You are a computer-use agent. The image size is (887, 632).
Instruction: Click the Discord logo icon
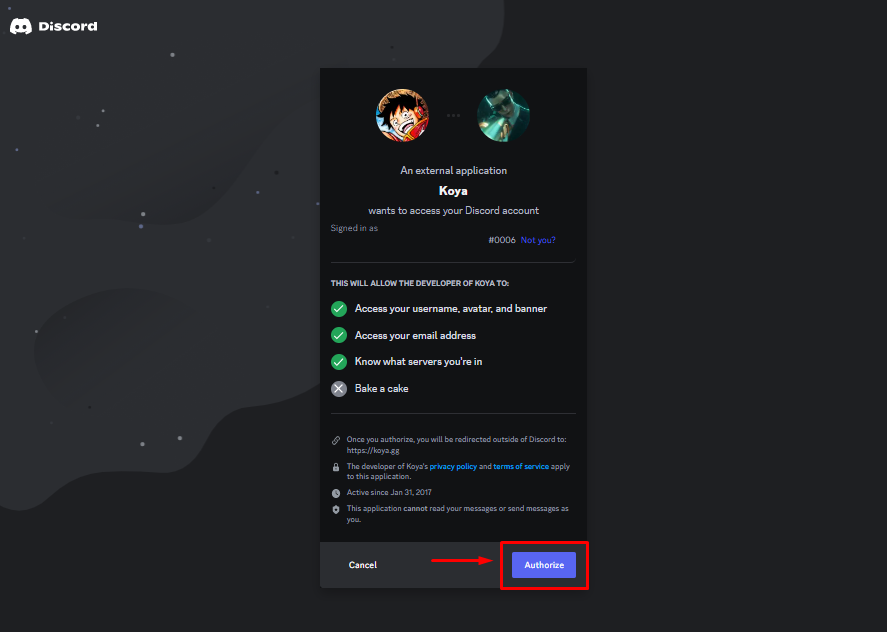point(21,26)
